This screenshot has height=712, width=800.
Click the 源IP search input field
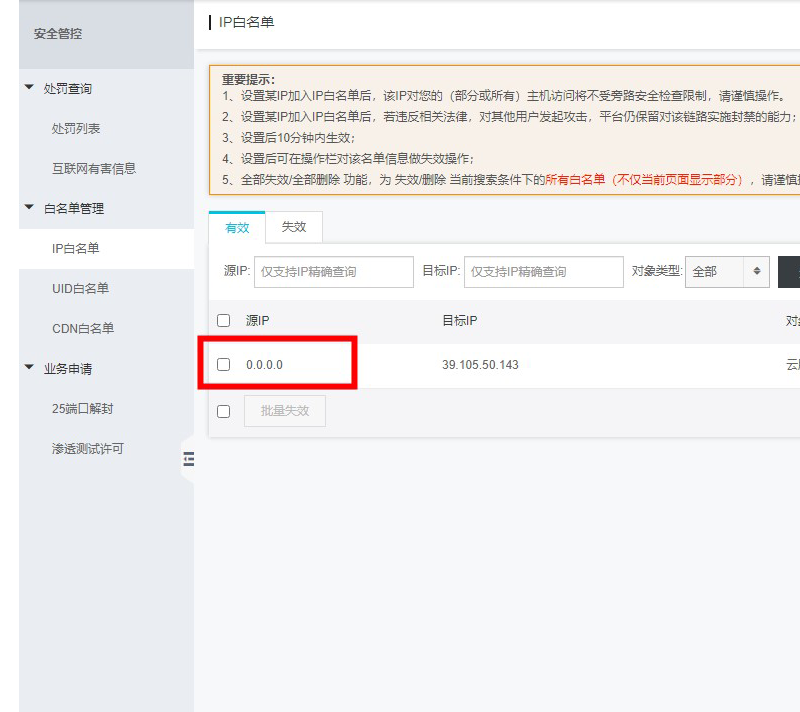click(333, 271)
